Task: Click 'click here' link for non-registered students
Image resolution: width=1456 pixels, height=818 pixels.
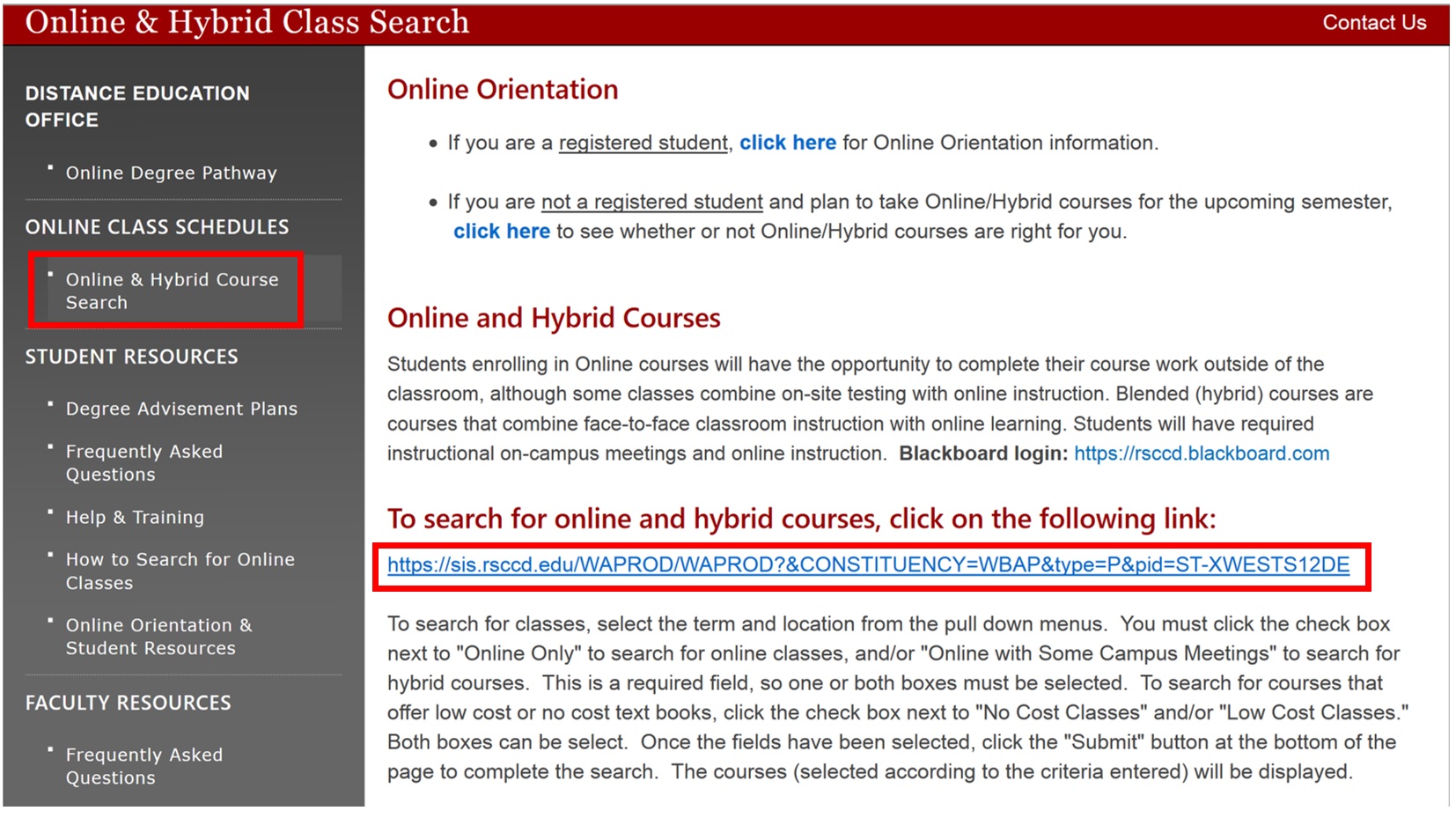Action: tap(501, 232)
